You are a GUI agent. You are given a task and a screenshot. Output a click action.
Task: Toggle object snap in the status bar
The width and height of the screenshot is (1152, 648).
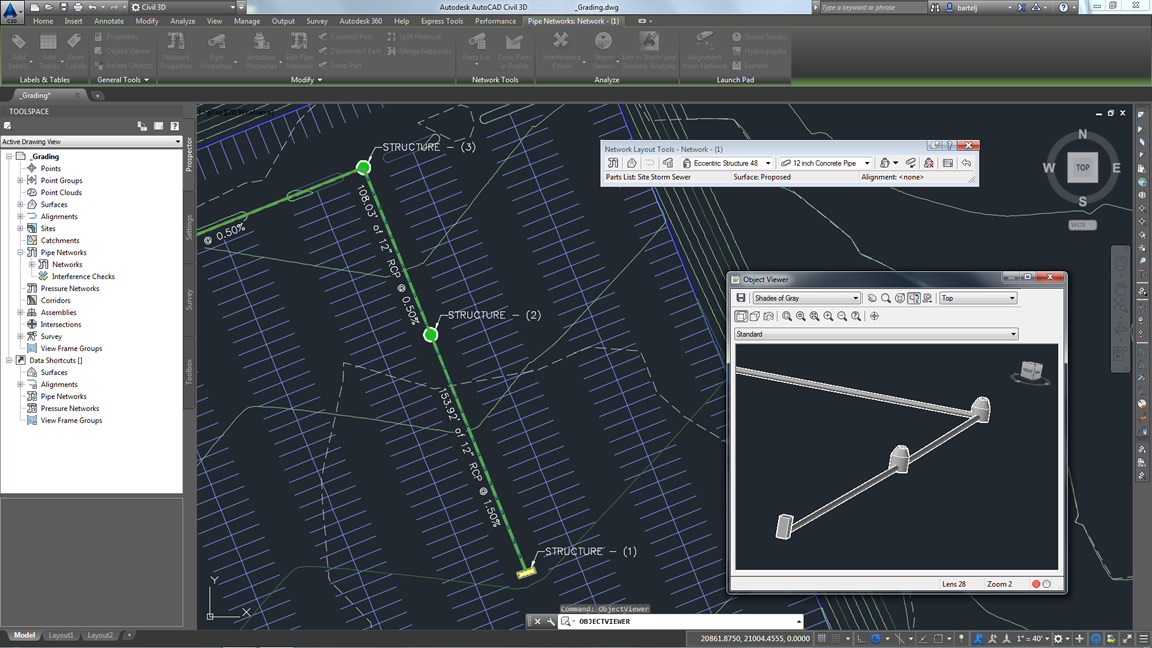(x=939, y=638)
